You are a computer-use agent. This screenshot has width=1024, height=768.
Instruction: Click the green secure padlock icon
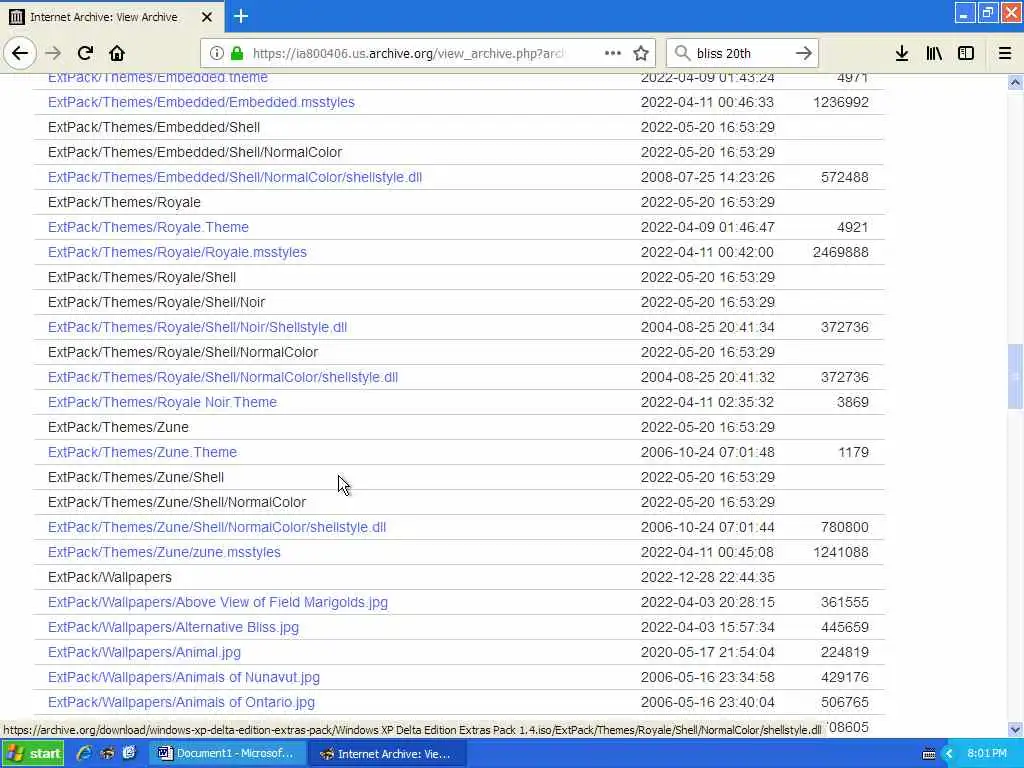pos(237,53)
